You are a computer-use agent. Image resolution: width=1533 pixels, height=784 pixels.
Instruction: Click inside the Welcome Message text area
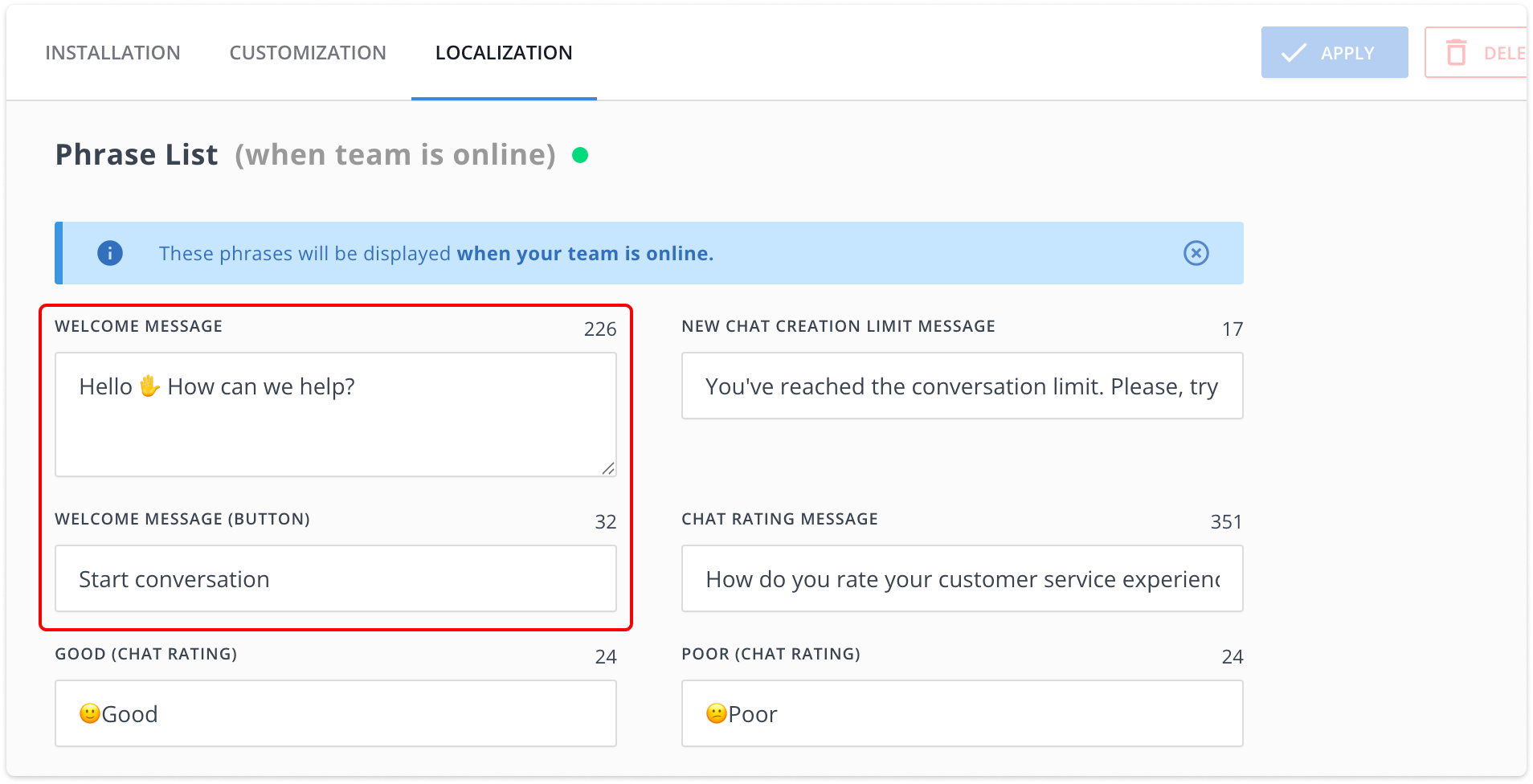click(335, 414)
